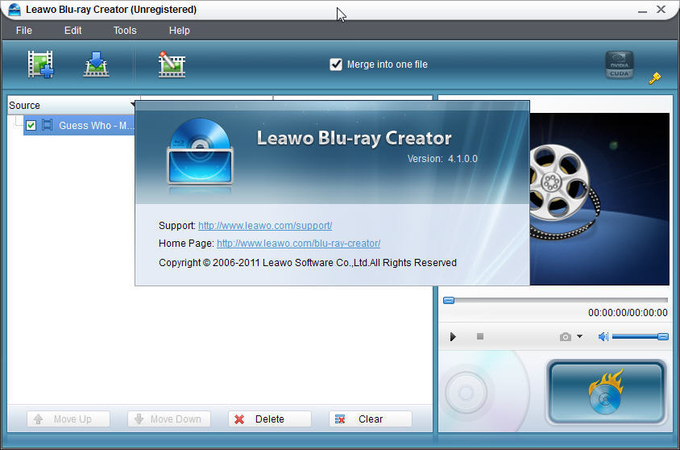Open the blu-ray-creator home page link
Viewport: 680px width, 450px height.
click(298, 243)
